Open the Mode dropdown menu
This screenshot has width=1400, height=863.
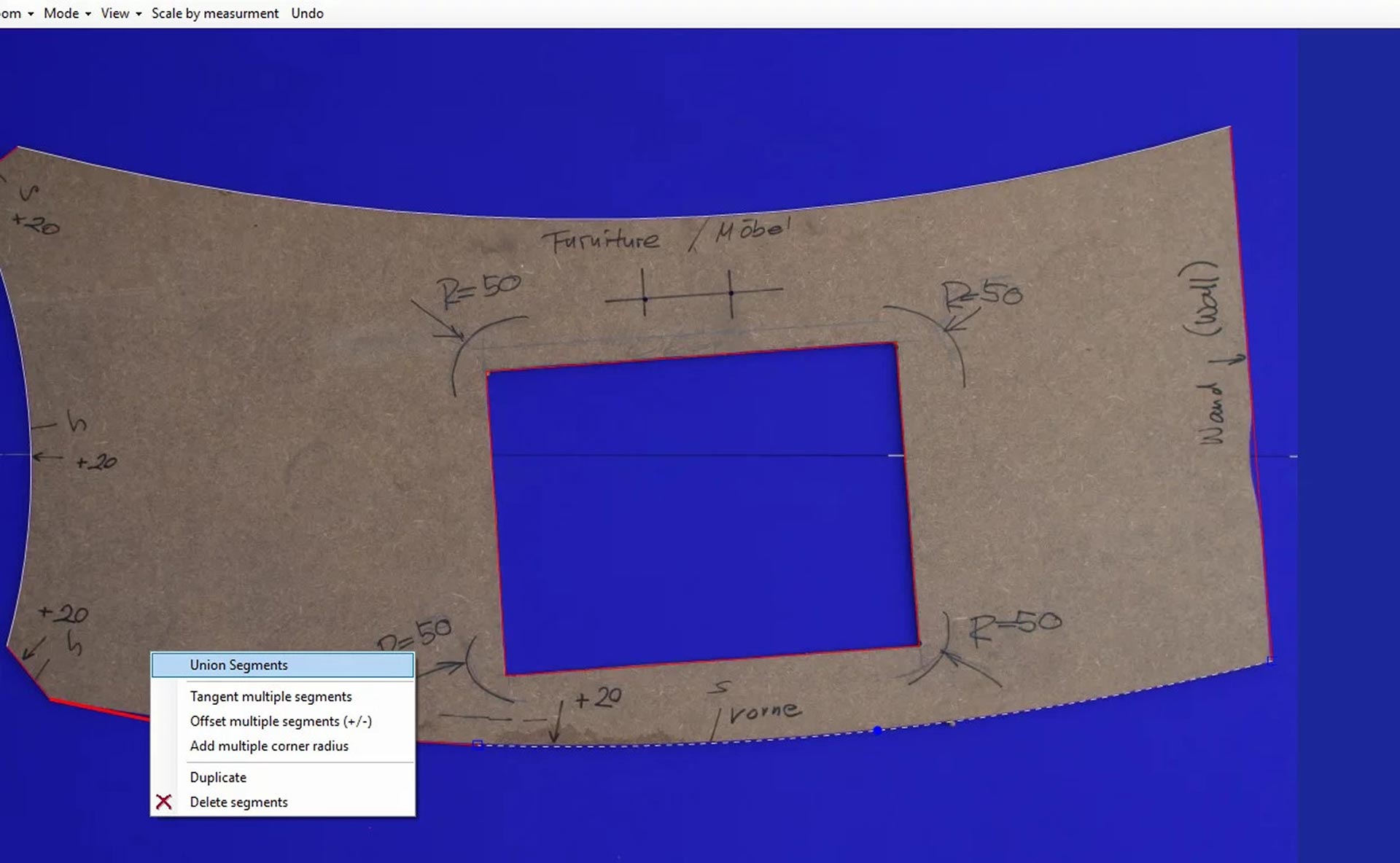67,13
